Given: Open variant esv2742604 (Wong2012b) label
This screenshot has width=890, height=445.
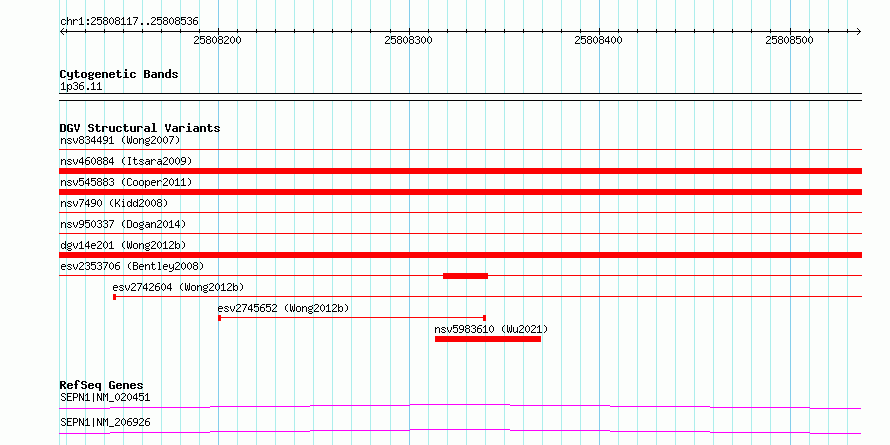Looking at the screenshot, I should pyautogui.click(x=178, y=287).
